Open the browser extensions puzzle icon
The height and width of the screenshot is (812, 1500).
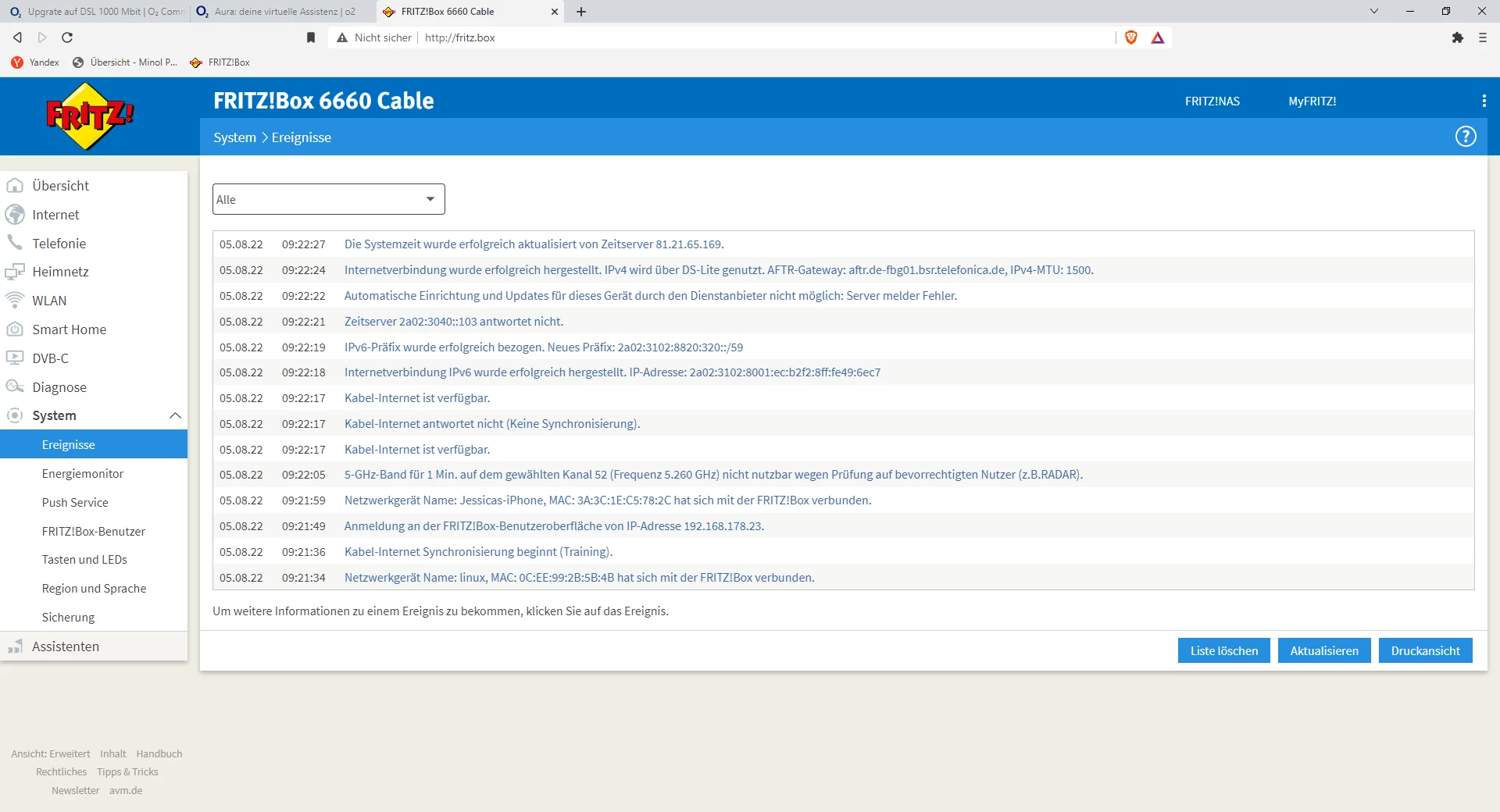(1458, 37)
